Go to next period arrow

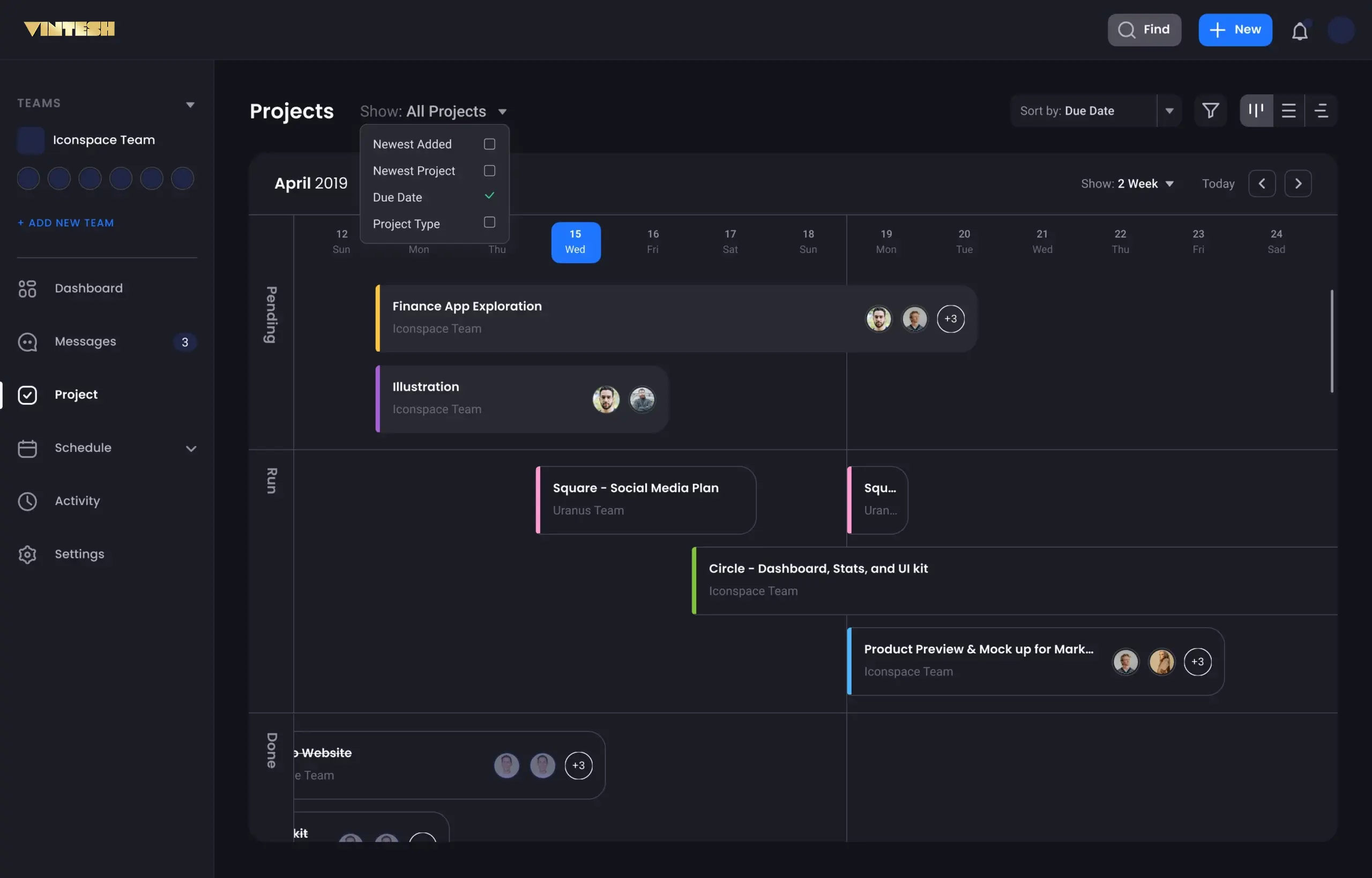point(1298,183)
